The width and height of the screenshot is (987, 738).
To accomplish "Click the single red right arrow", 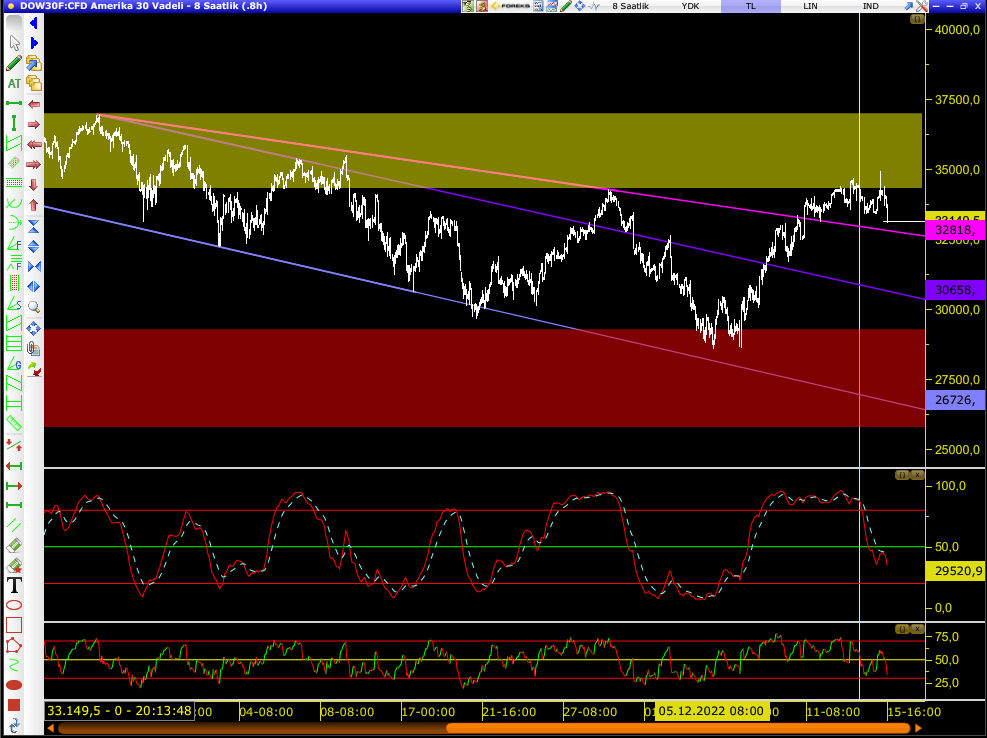I will [x=34, y=124].
